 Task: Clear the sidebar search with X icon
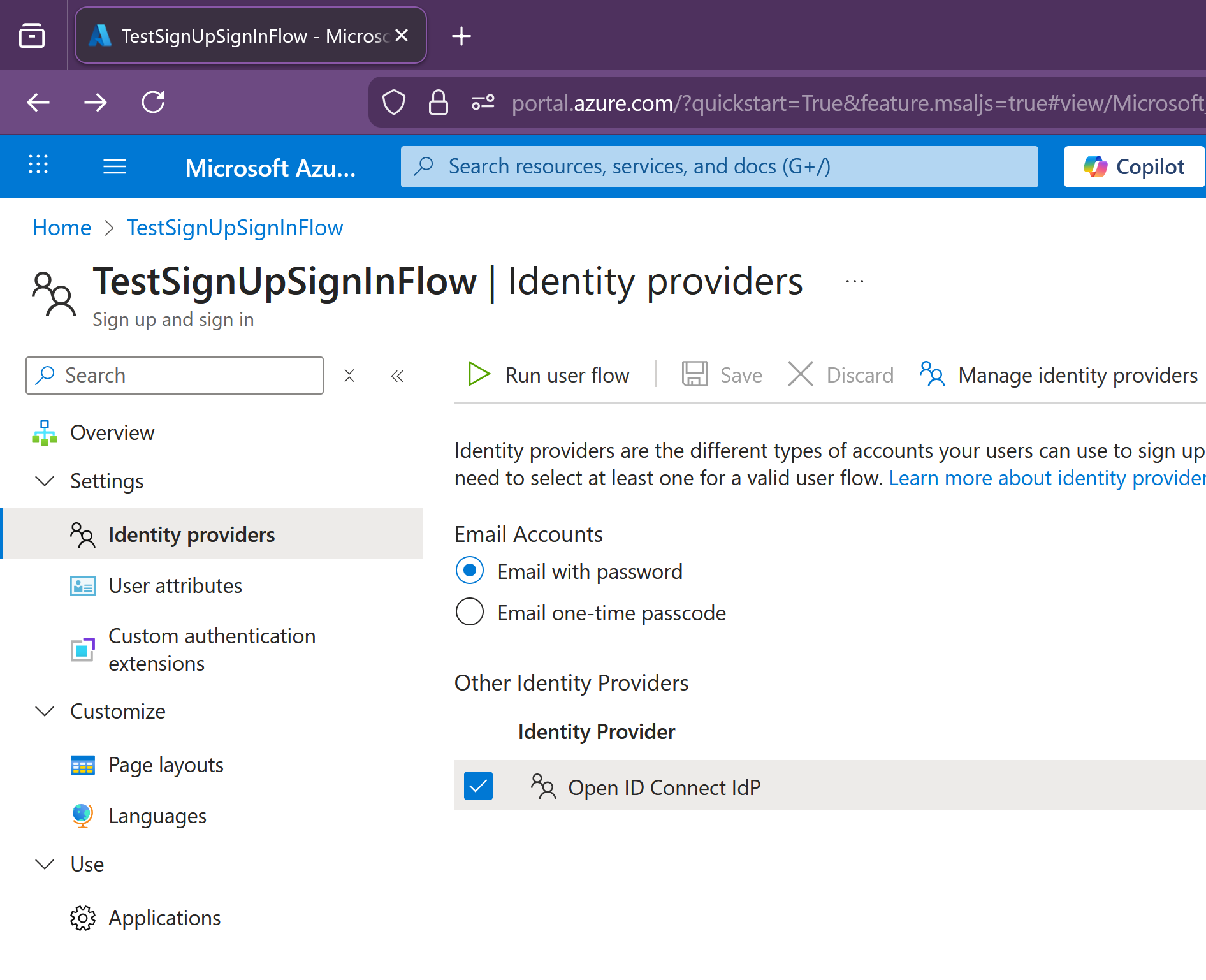click(349, 376)
